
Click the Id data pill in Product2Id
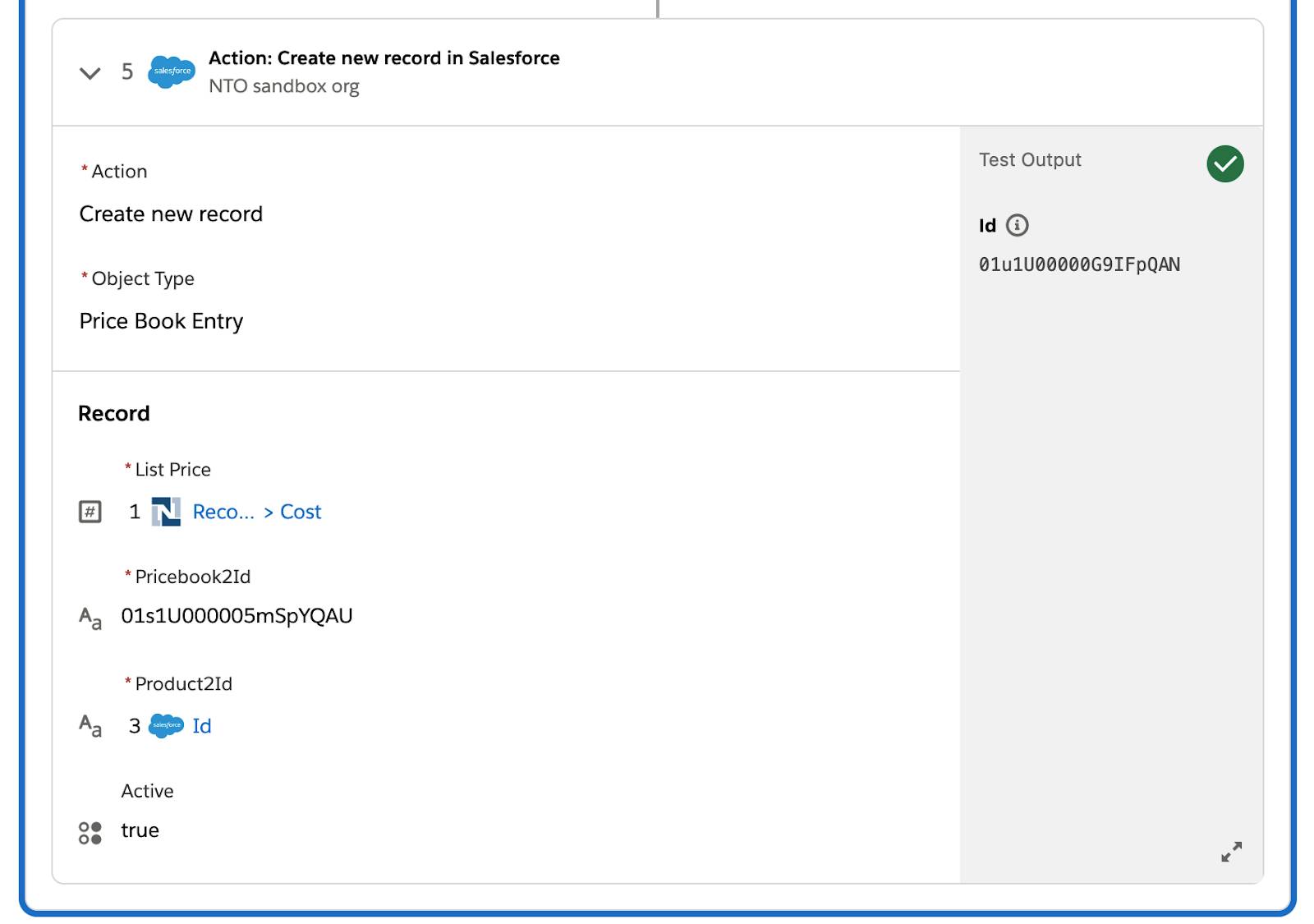point(202,726)
